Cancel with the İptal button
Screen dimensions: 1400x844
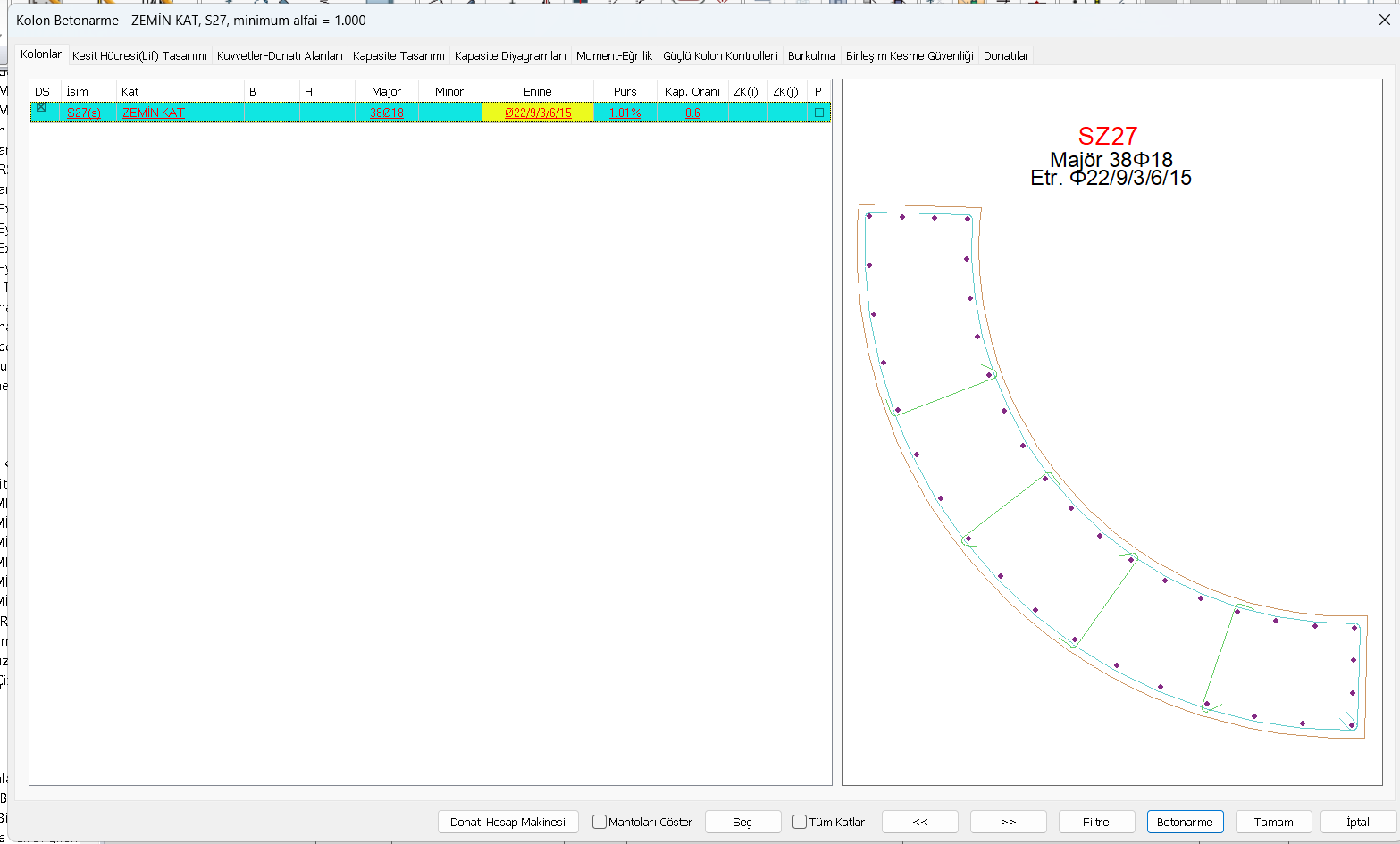[1358, 822]
